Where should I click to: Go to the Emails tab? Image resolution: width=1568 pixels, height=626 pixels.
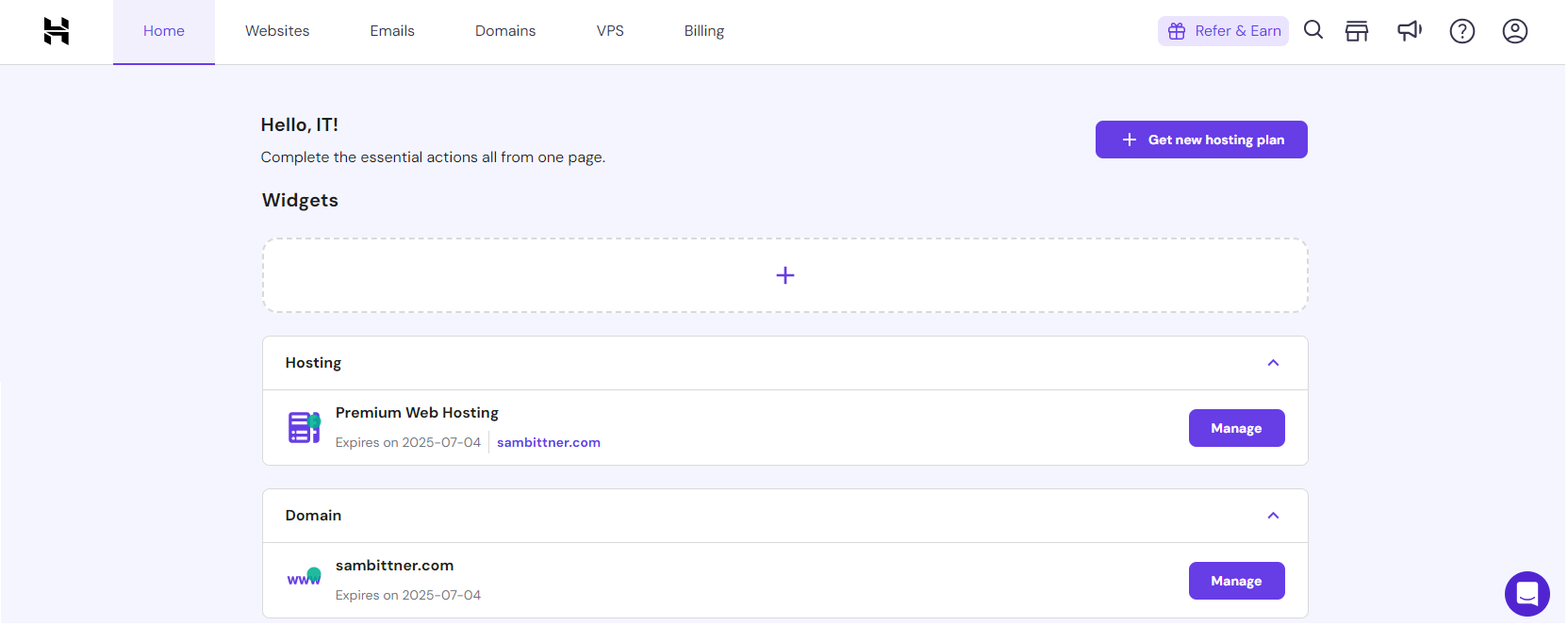click(392, 31)
